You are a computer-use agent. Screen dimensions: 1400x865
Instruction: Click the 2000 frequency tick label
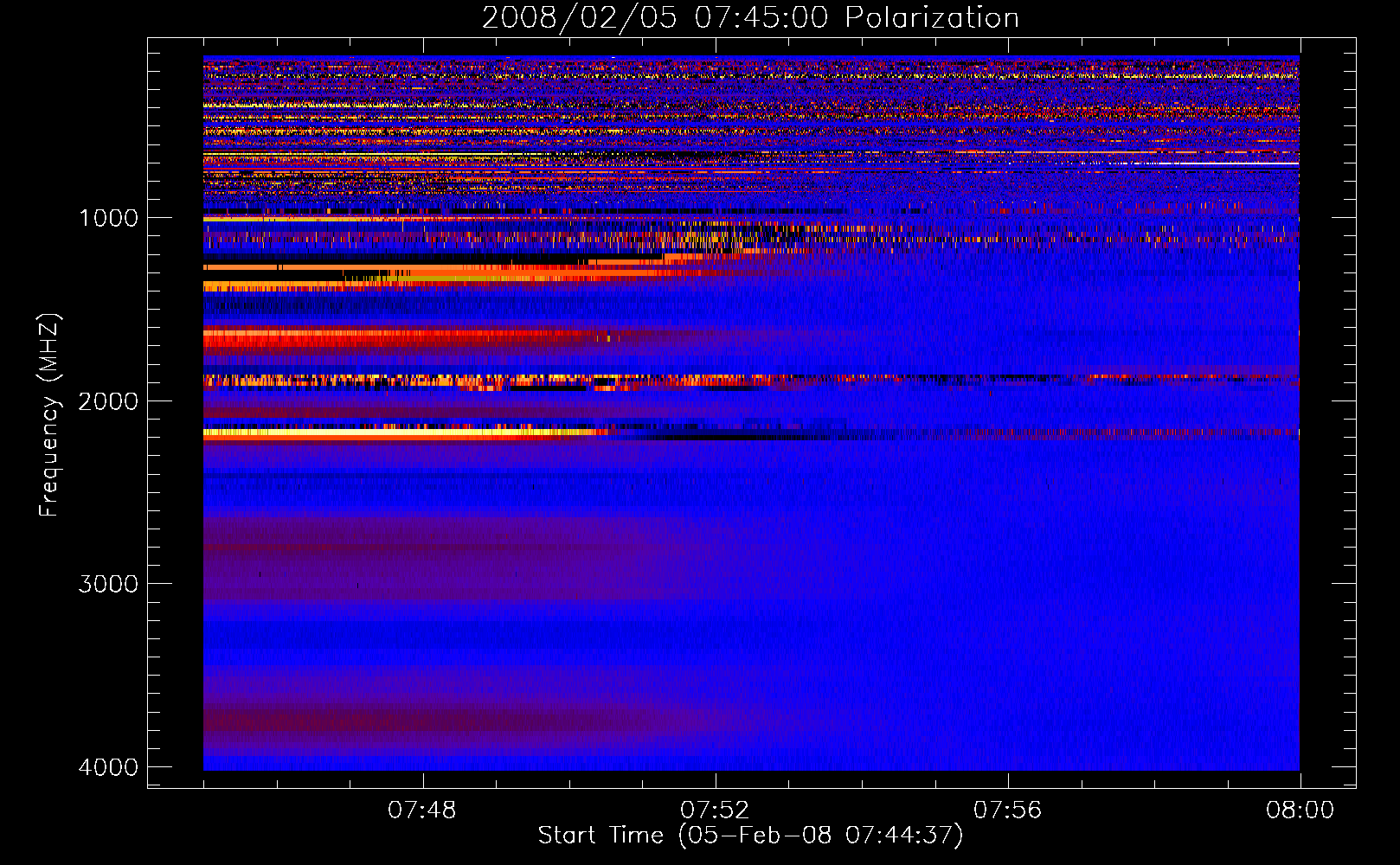coord(108,400)
